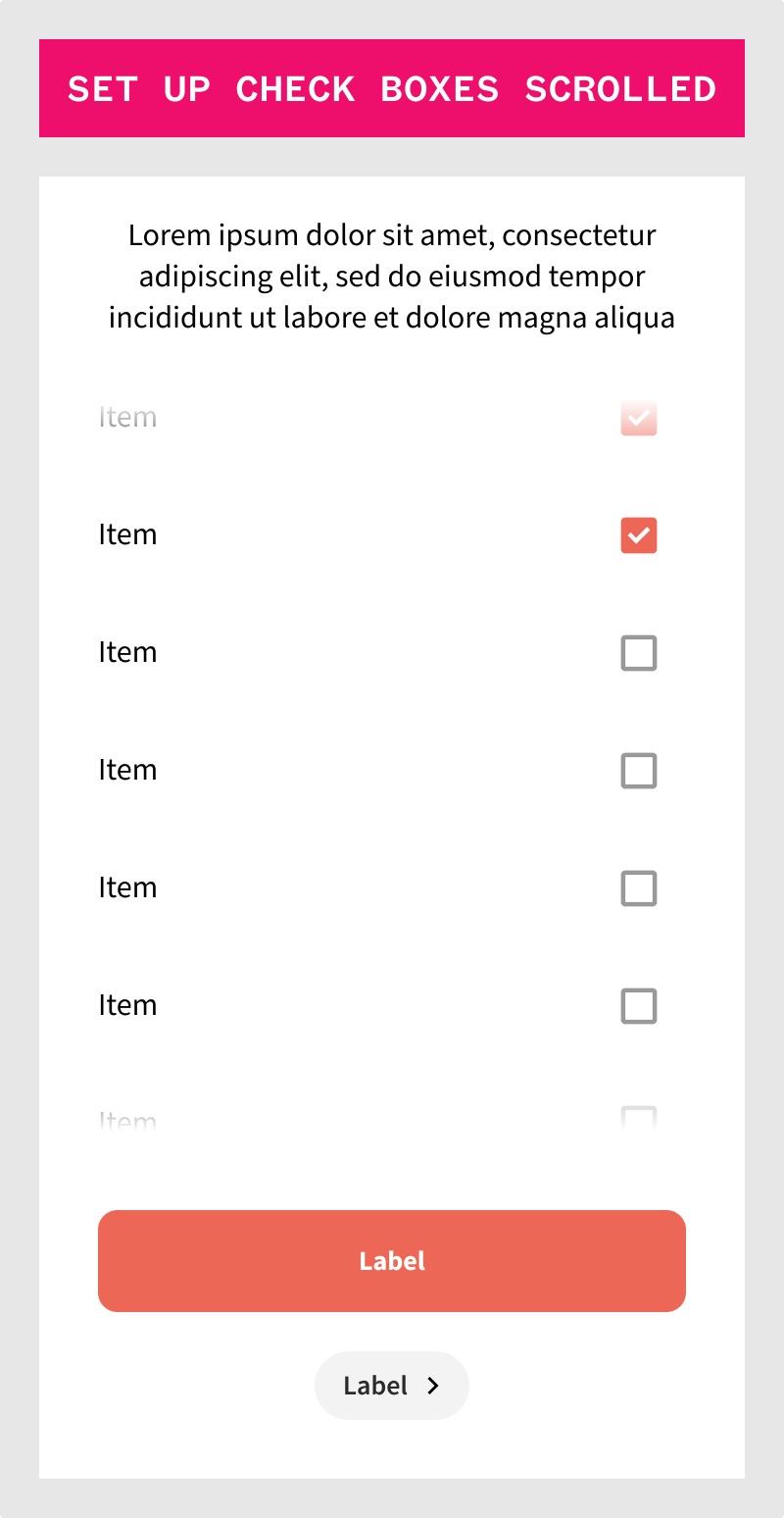Uncheck the fully visible red checked checkbox
The height and width of the screenshot is (1518, 784).
639,535
